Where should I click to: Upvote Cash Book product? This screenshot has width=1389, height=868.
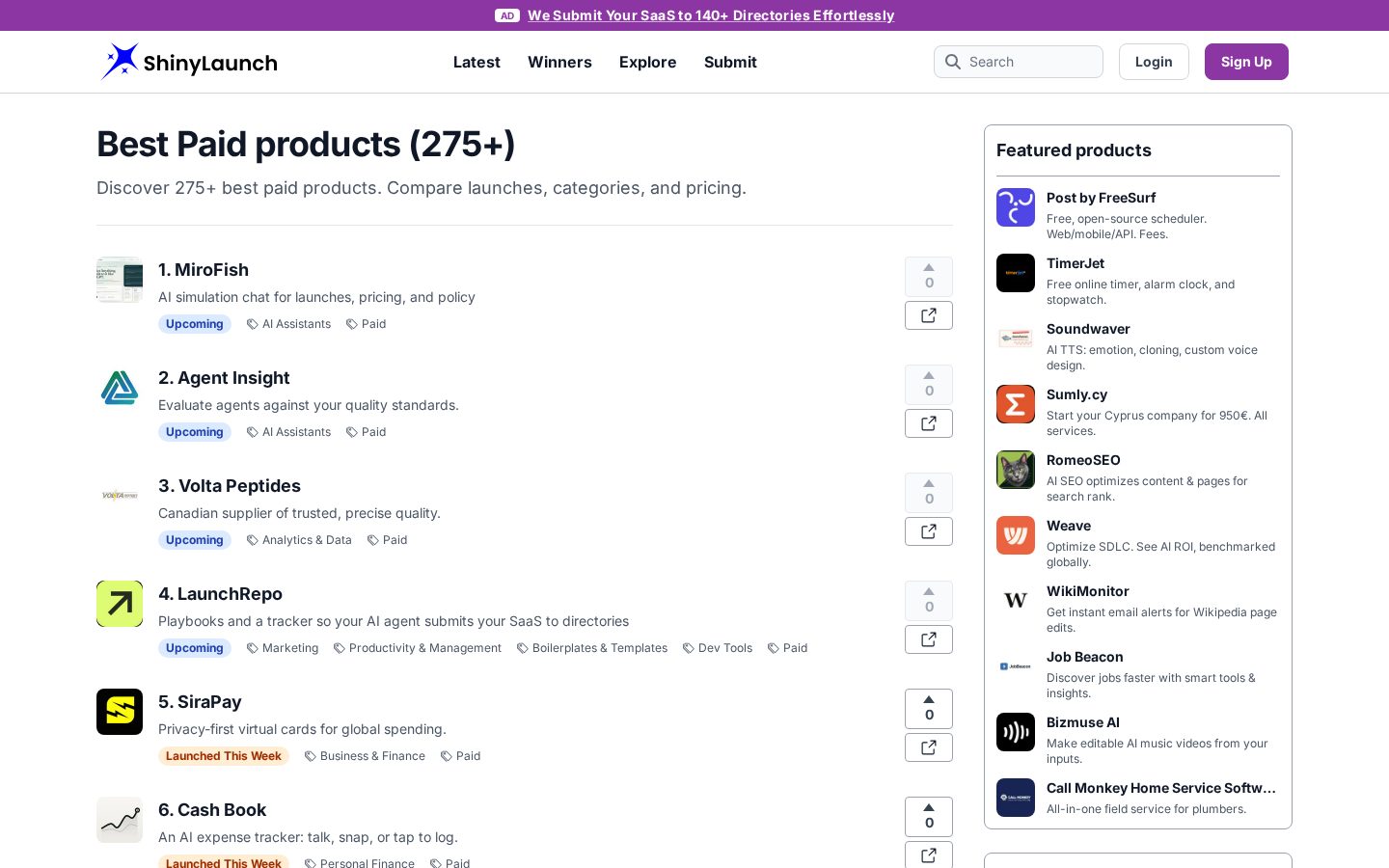coord(929,817)
